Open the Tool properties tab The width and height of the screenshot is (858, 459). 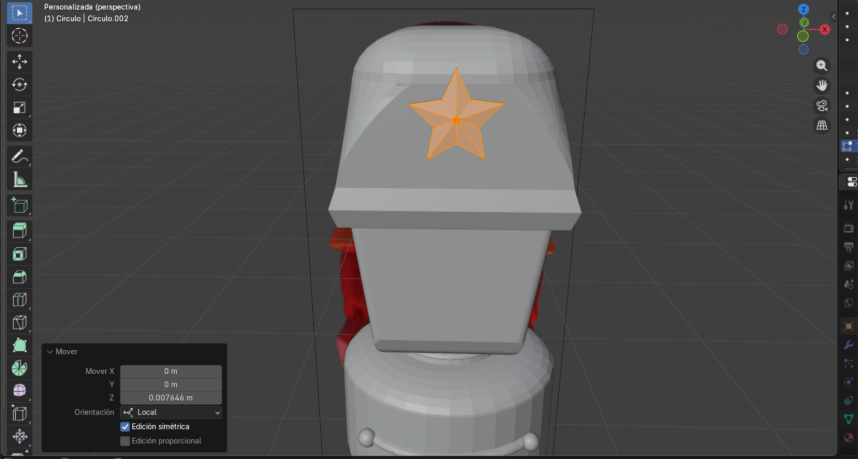[x=849, y=205]
